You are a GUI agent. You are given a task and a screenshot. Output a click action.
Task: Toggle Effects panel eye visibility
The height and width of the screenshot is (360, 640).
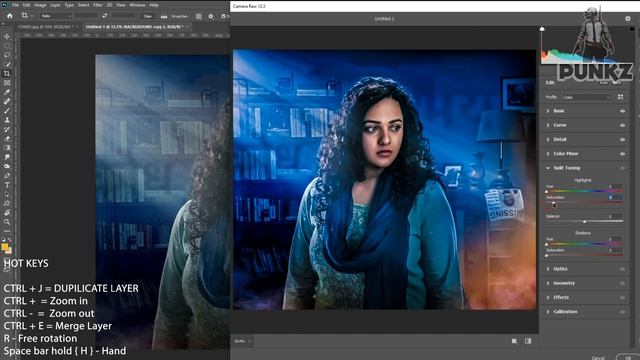point(622,298)
